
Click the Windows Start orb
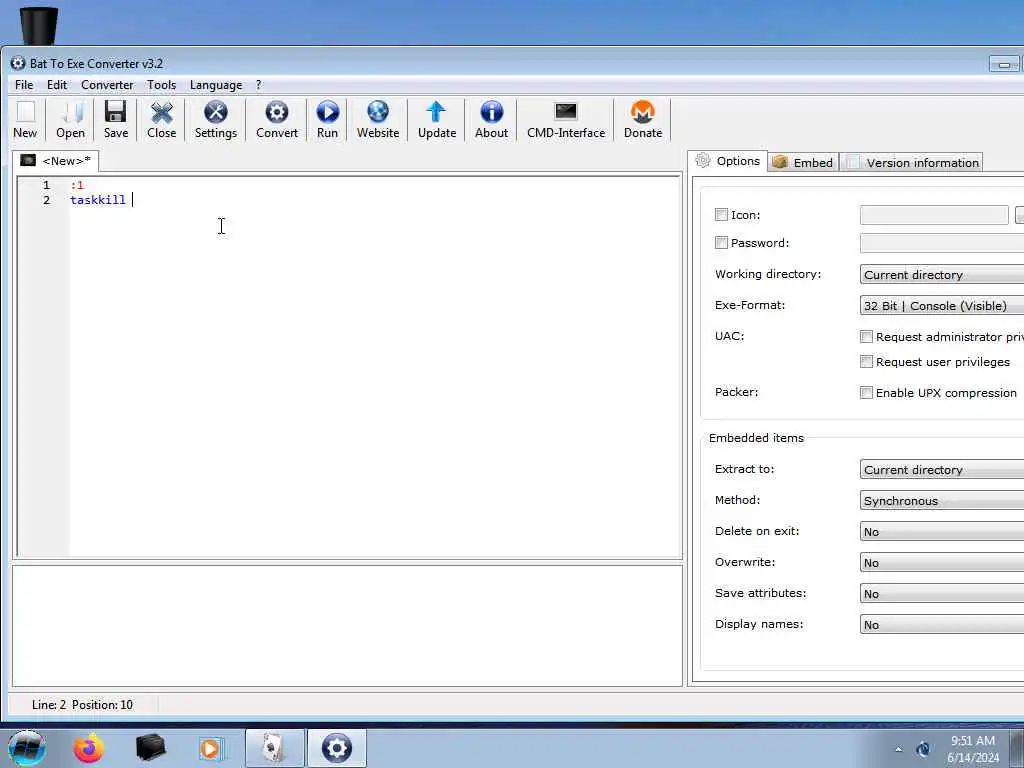(x=27, y=748)
